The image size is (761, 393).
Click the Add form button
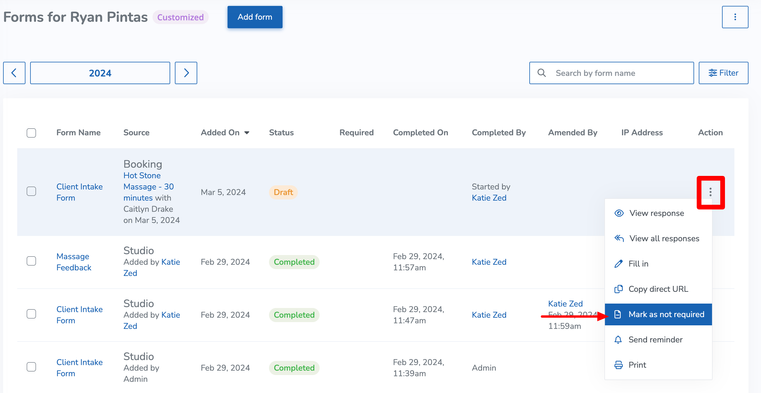point(255,17)
